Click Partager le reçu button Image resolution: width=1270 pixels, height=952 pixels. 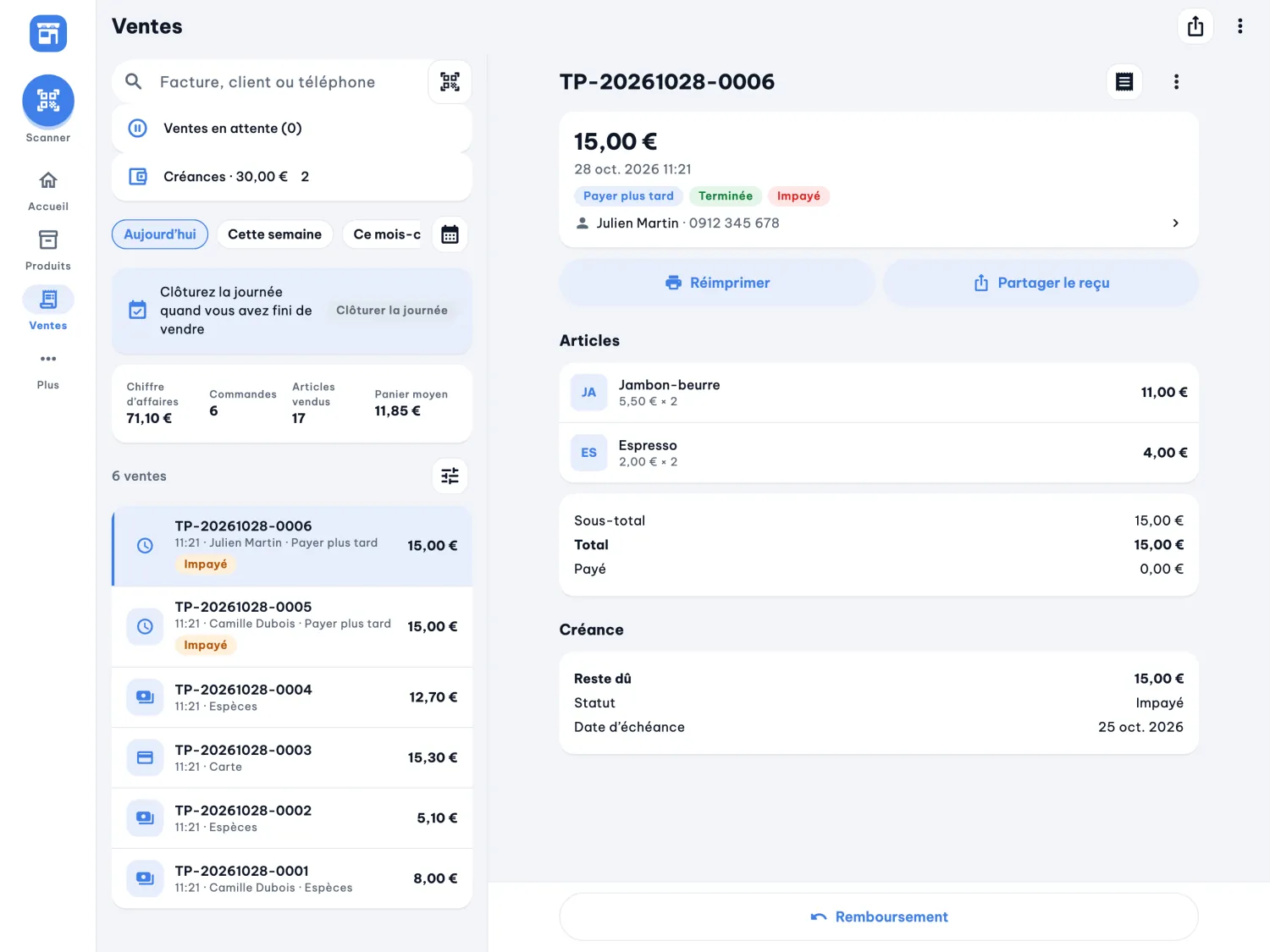pos(1041,283)
